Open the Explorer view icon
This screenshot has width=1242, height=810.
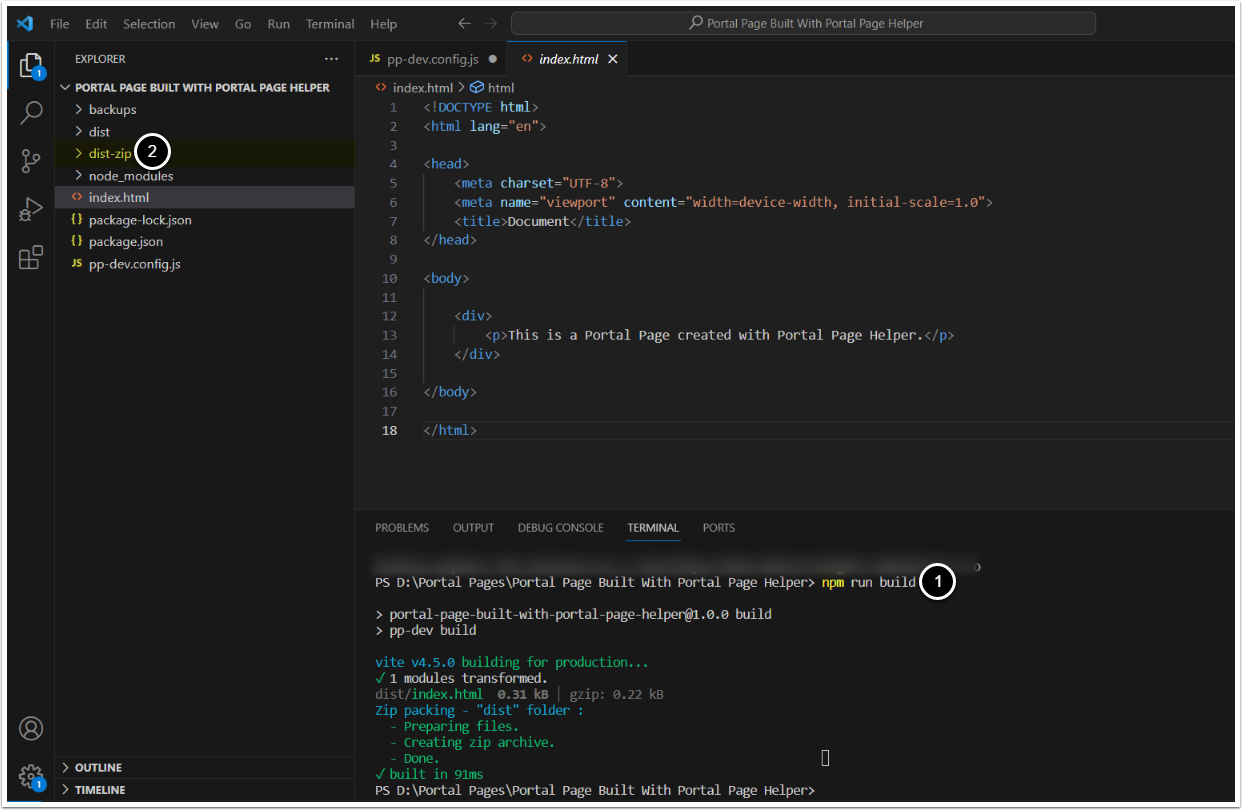[x=31, y=66]
